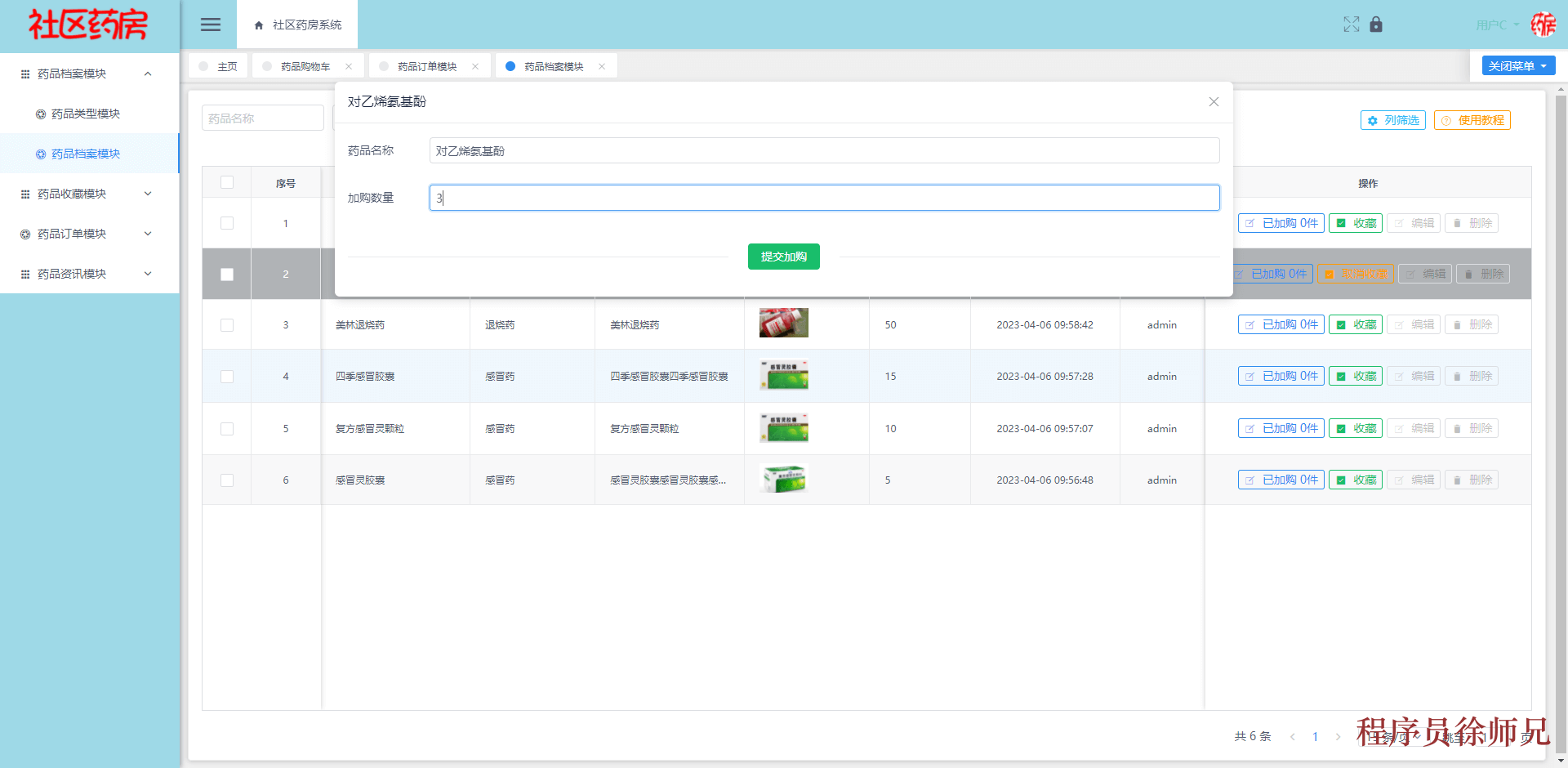Check the checkbox for row 四季感冒胶囊
This screenshot has width=1568, height=768.
pyautogui.click(x=226, y=376)
